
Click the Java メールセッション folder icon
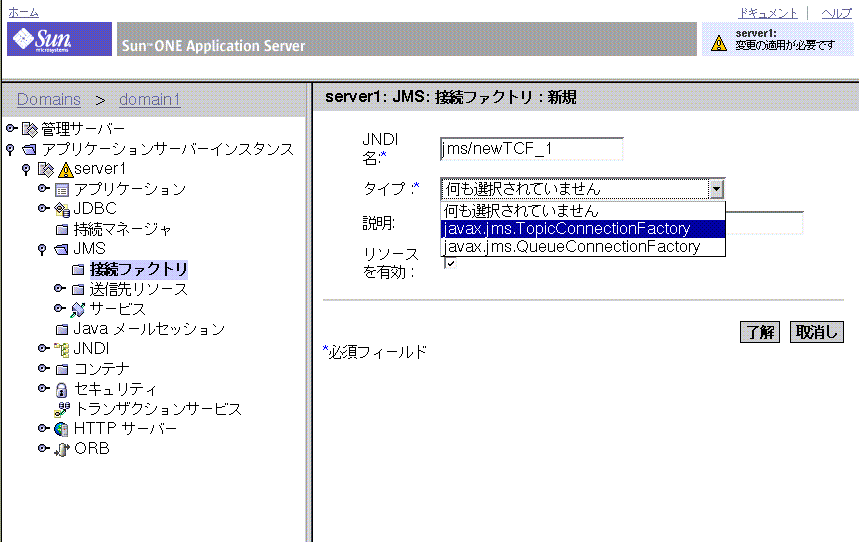coord(62,329)
